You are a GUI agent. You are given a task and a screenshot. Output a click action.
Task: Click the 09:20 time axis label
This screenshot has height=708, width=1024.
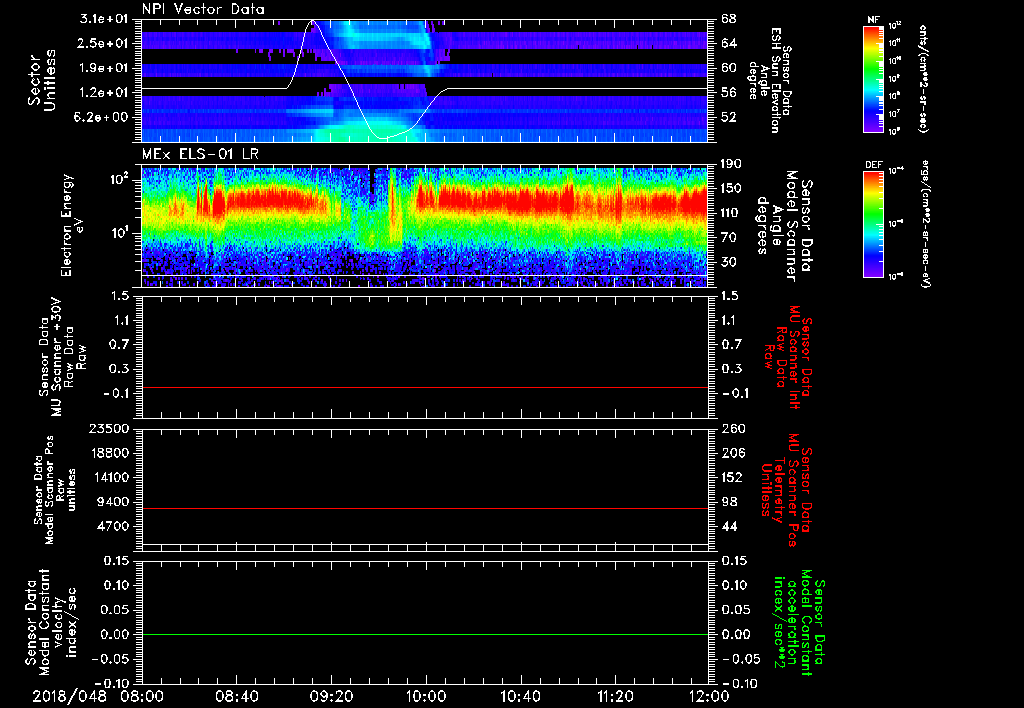332,695
